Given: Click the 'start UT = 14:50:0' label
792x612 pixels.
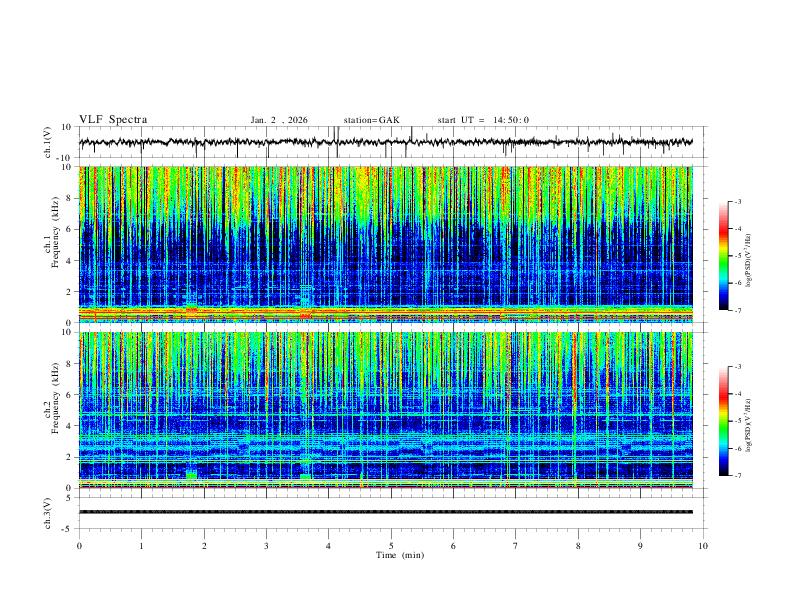Looking at the screenshot, I should [x=483, y=120].
